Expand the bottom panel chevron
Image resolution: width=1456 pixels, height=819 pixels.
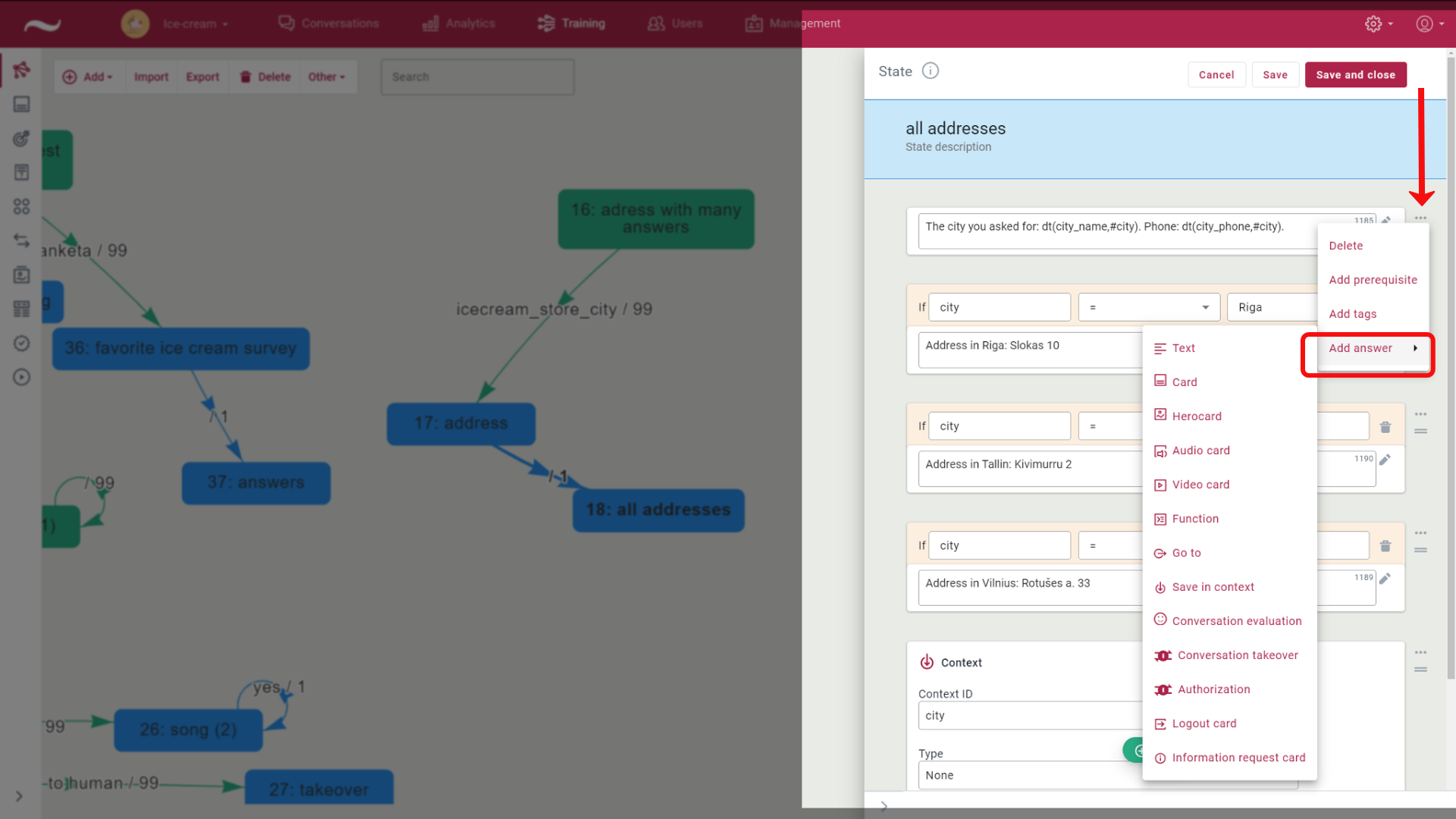[883, 806]
